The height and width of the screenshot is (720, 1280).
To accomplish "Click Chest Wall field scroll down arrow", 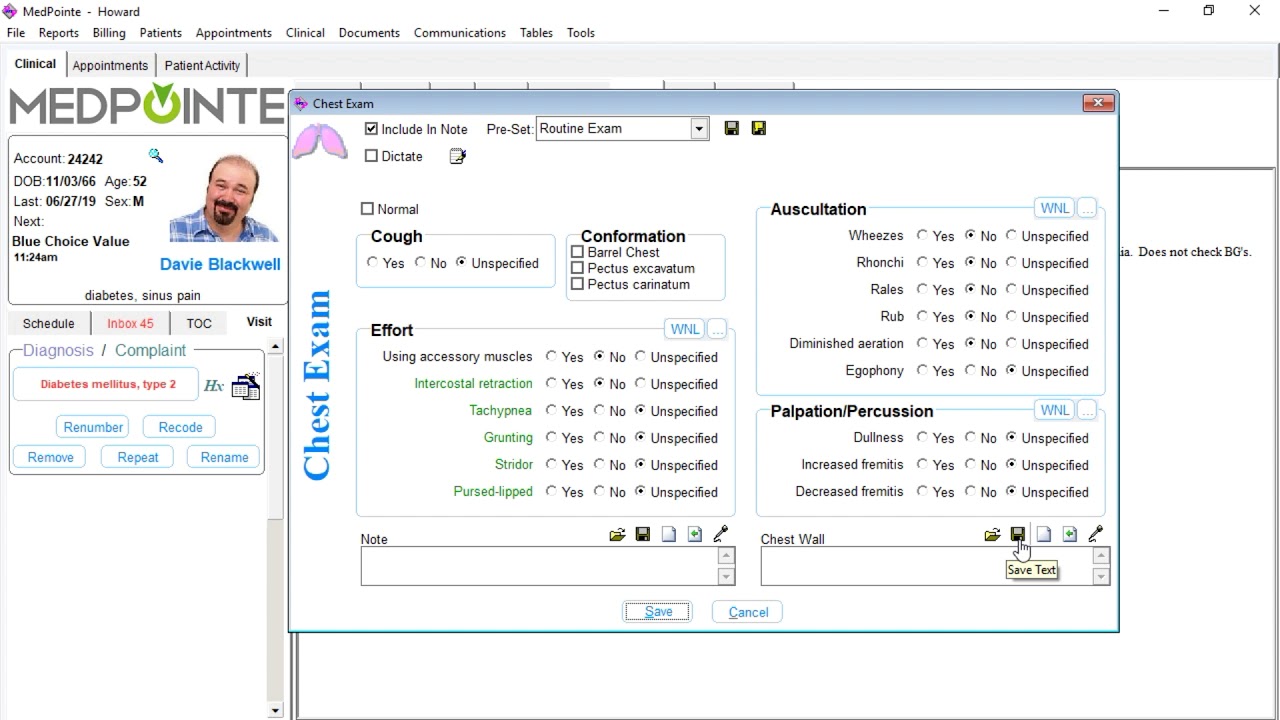I will pos(1101,576).
